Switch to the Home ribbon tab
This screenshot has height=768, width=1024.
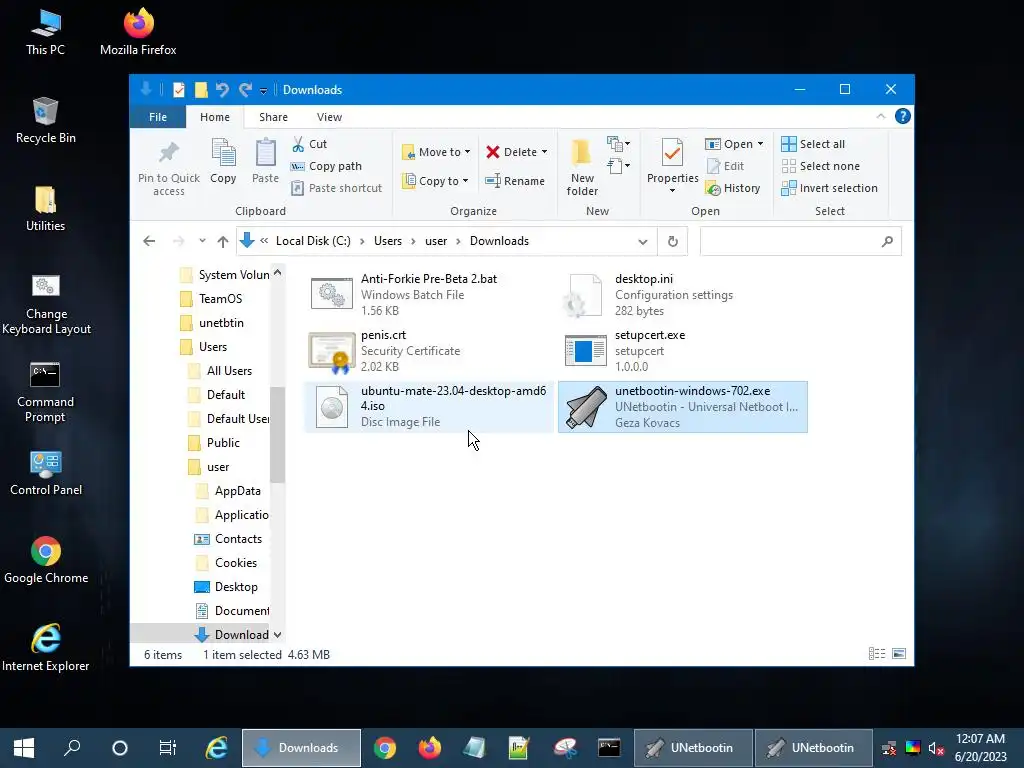point(215,117)
